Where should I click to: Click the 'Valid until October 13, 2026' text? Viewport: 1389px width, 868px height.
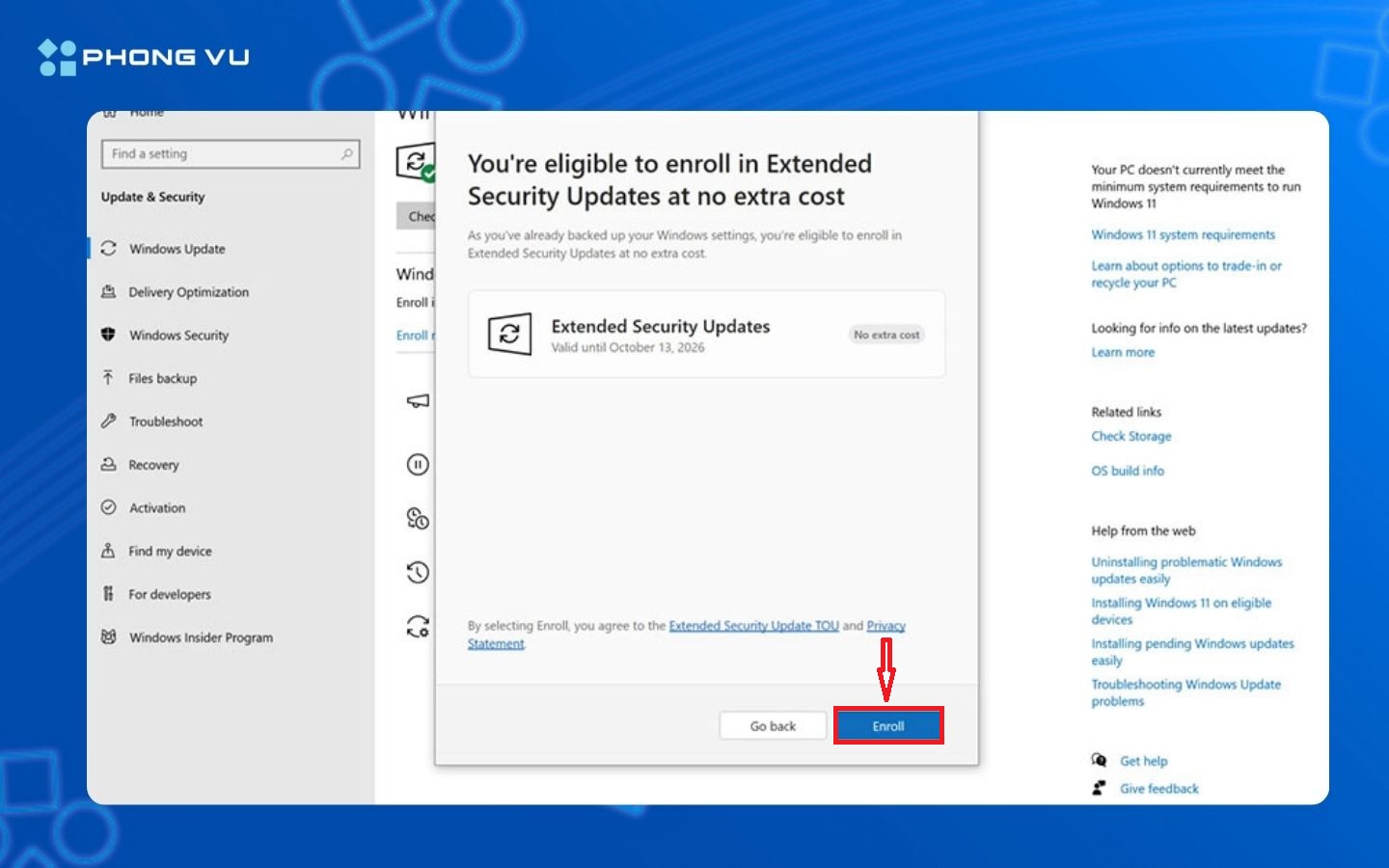pos(628,347)
